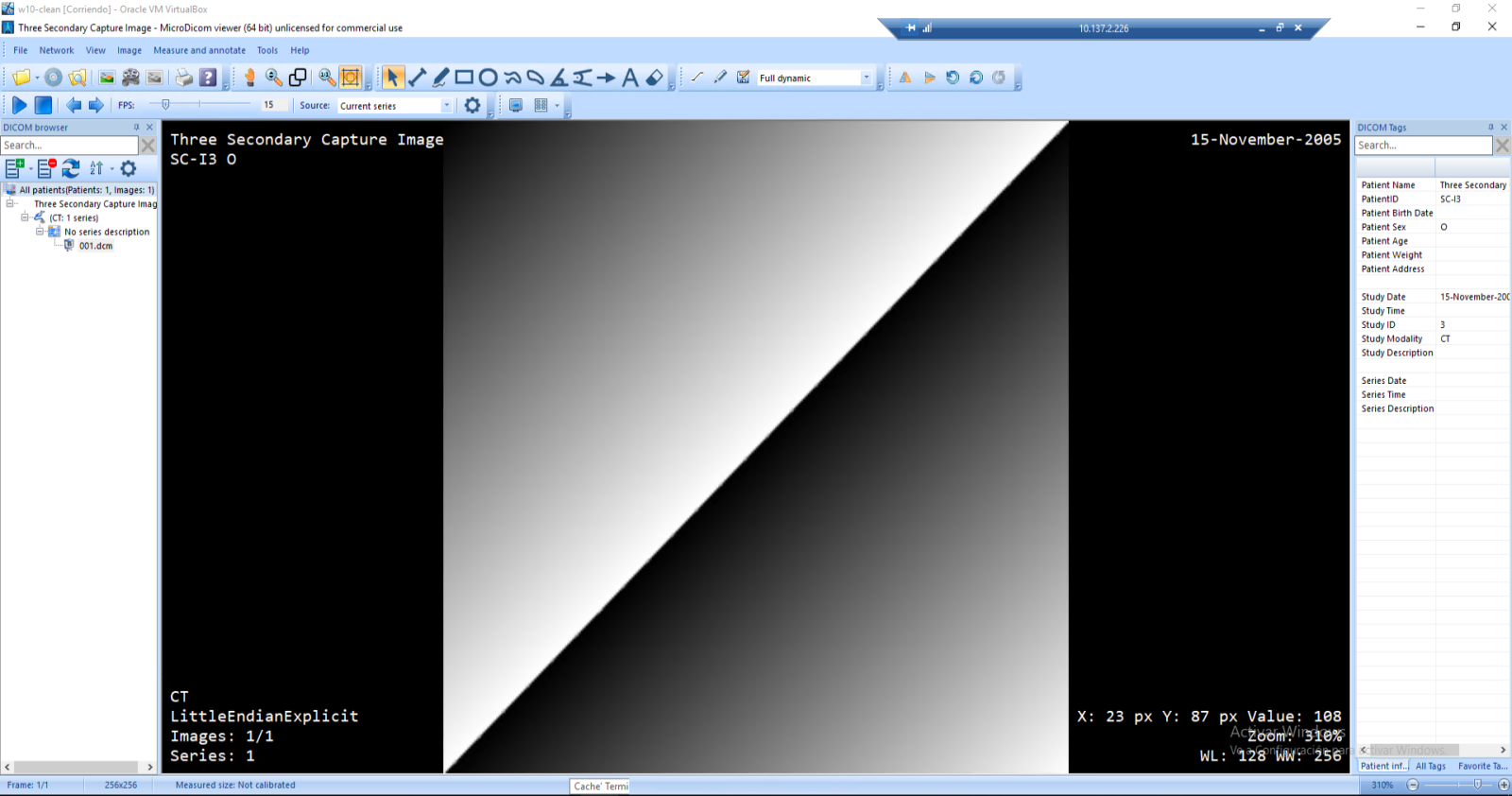Activate the pan hand tool
The width and height of the screenshot is (1512, 796).
click(249, 78)
